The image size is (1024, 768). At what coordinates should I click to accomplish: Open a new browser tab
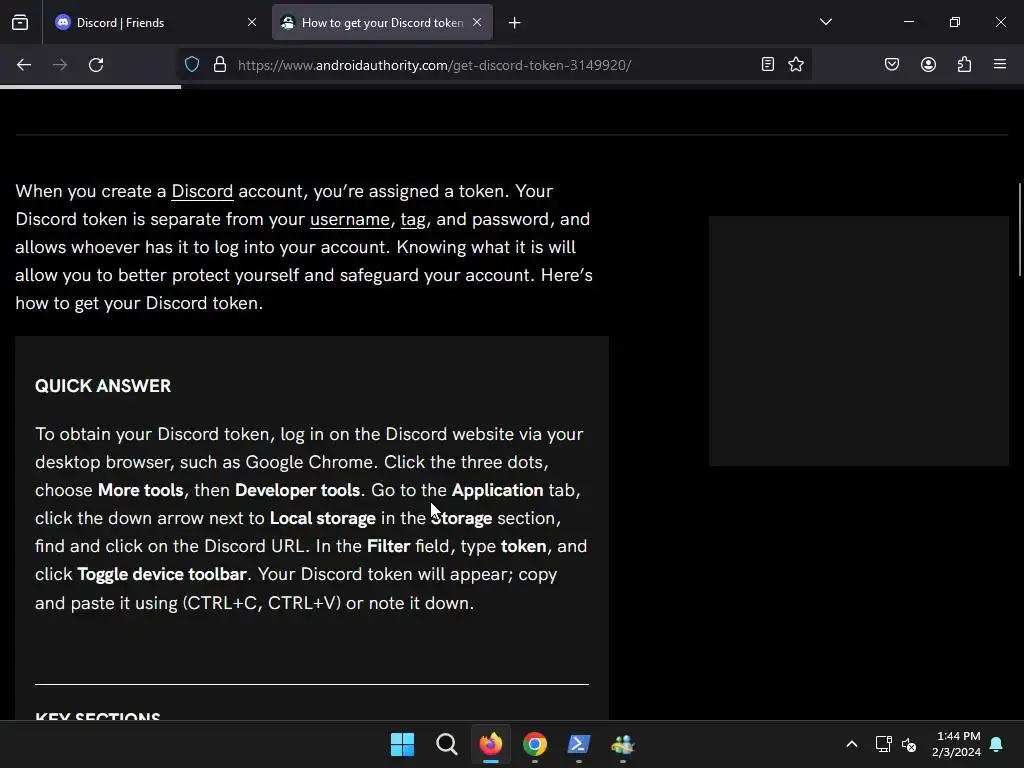515,23
